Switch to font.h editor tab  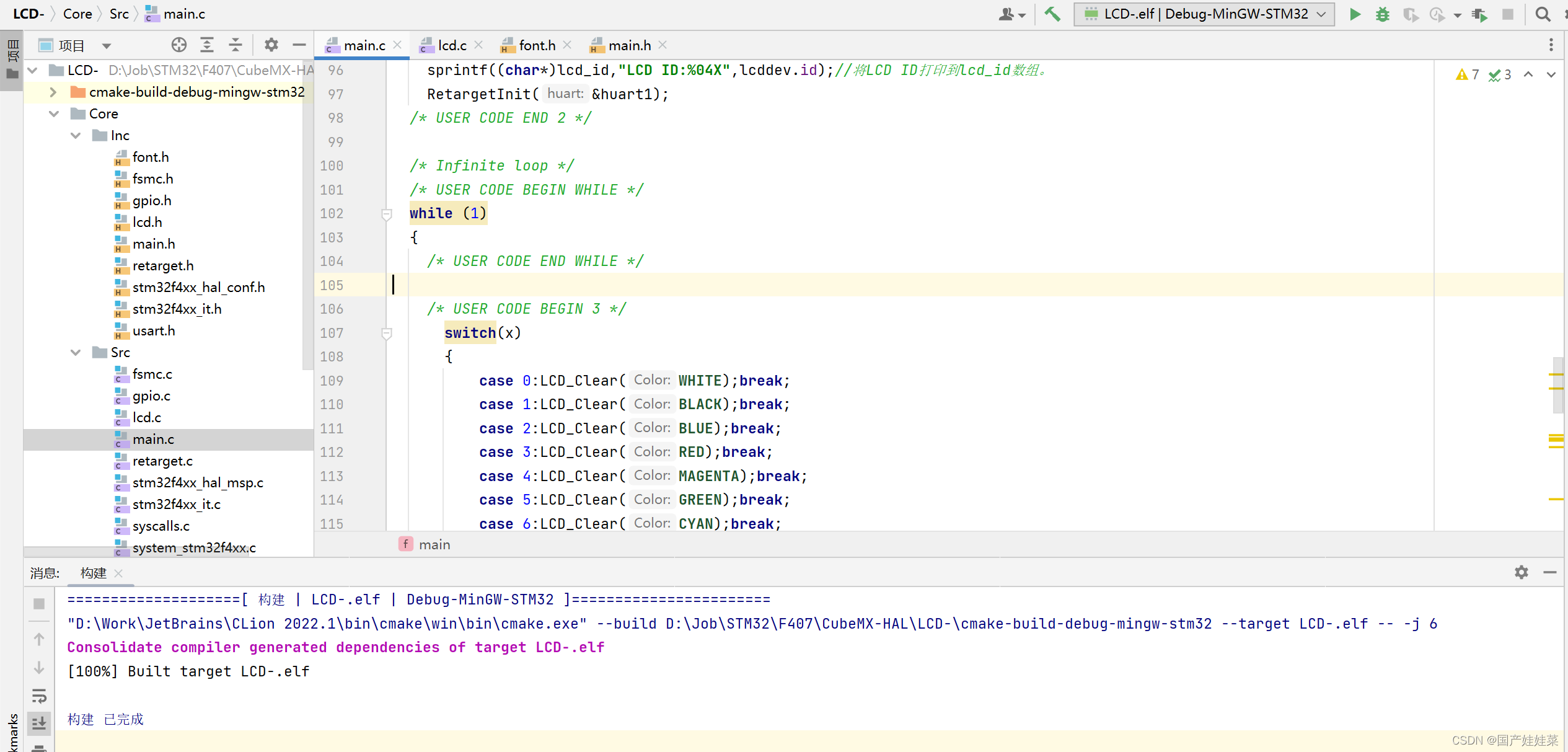click(537, 45)
